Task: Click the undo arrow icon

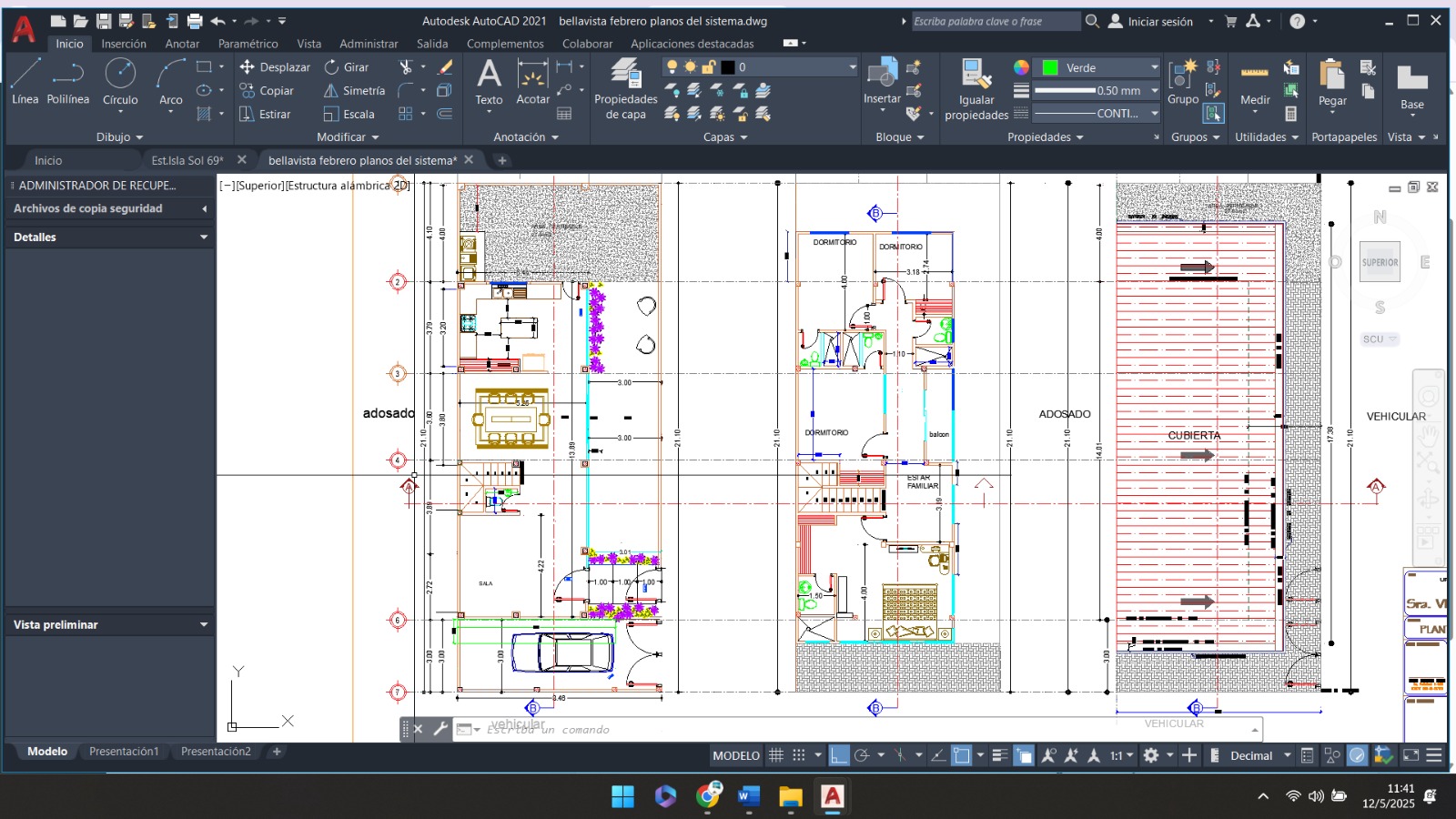Action: (x=217, y=21)
